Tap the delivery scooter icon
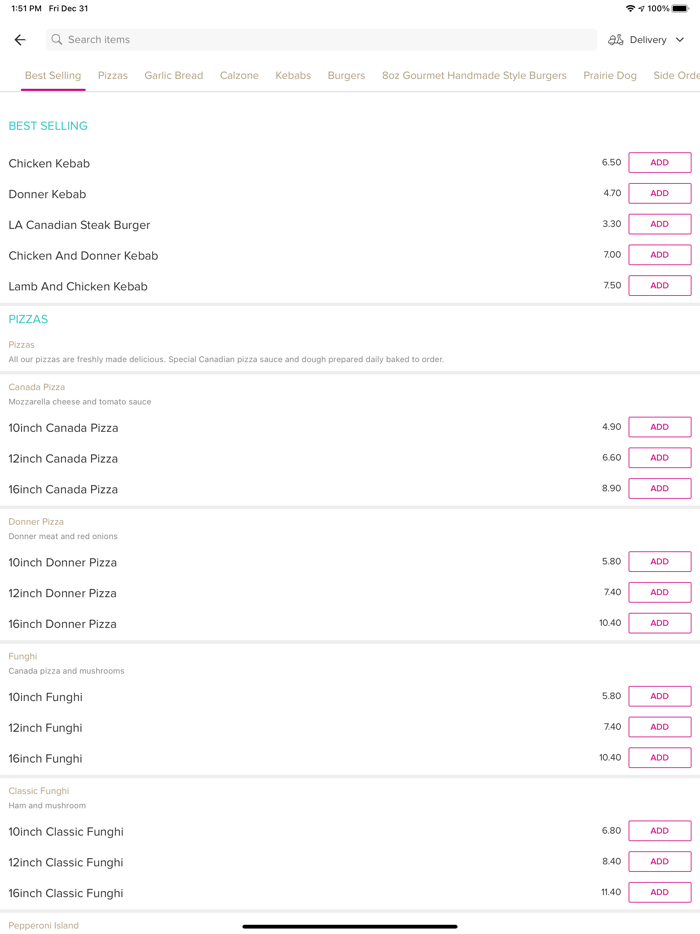700x934 pixels. pos(616,40)
